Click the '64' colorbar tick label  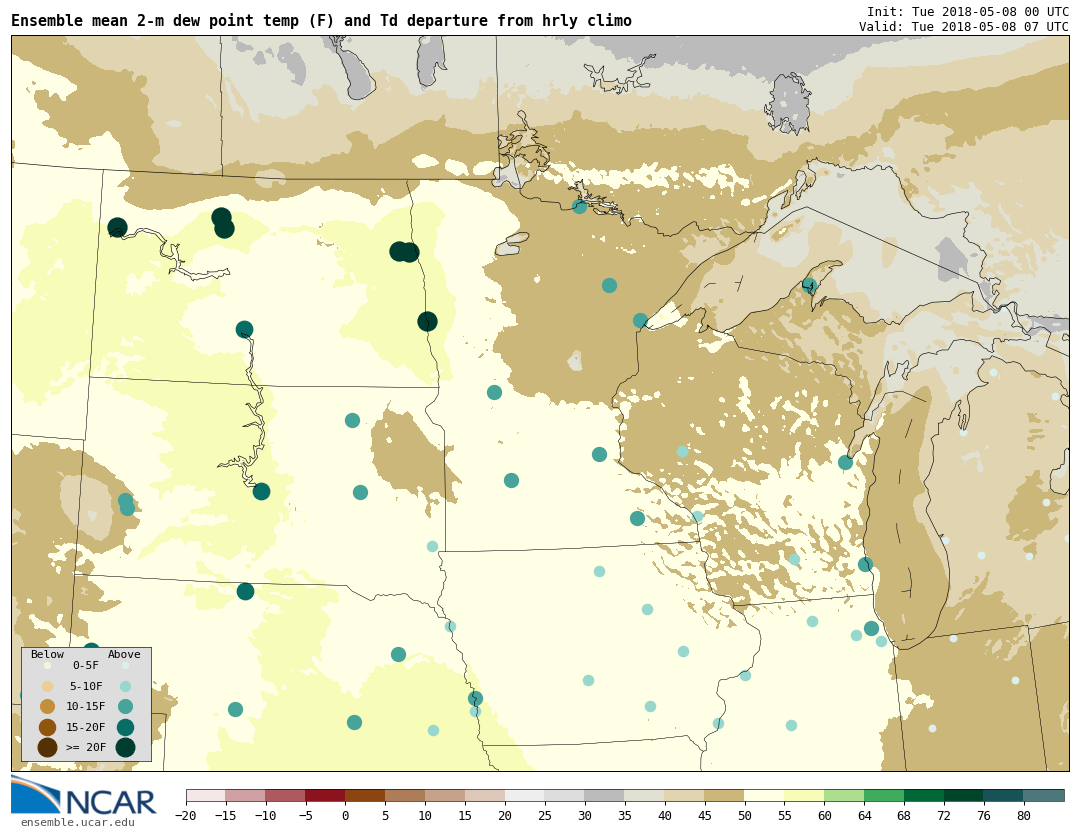tap(865, 816)
